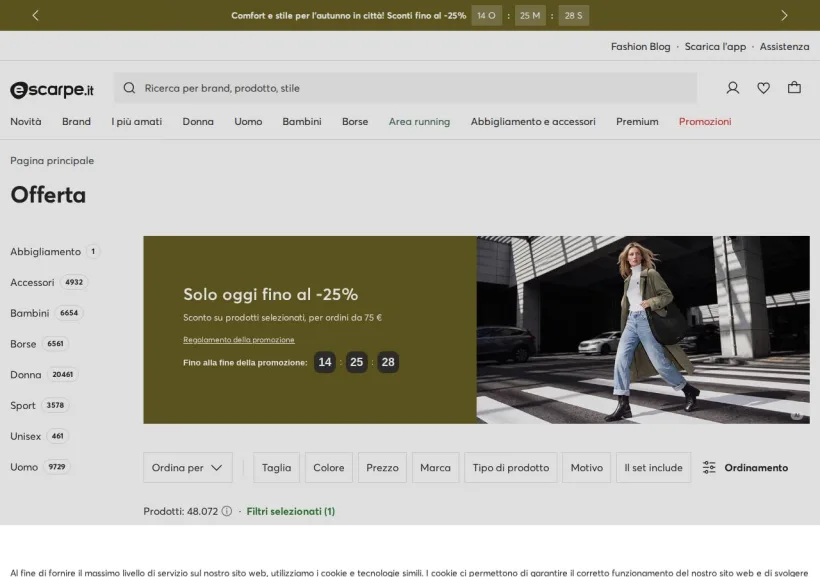Click the promo model photo banner
This screenshot has height=577, width=820.
coord(643,330)
